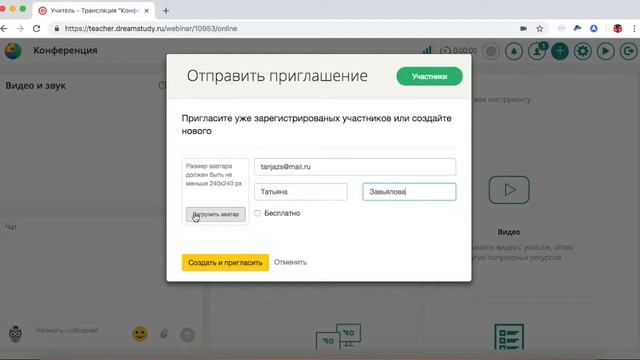Enable the Бесплатно checkbox
This screenshot has width=640, height=360.
tap(257, 213)
